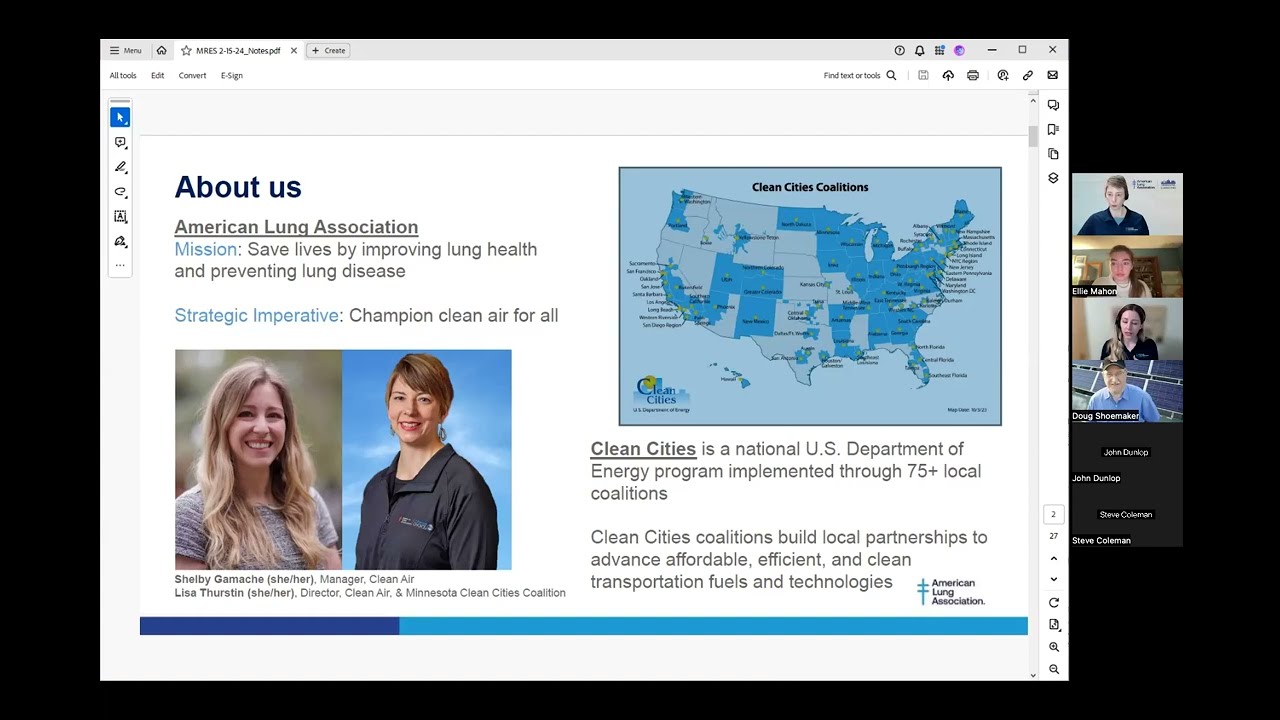Click the About us heading
The image size is (1280, 720).
238,187
